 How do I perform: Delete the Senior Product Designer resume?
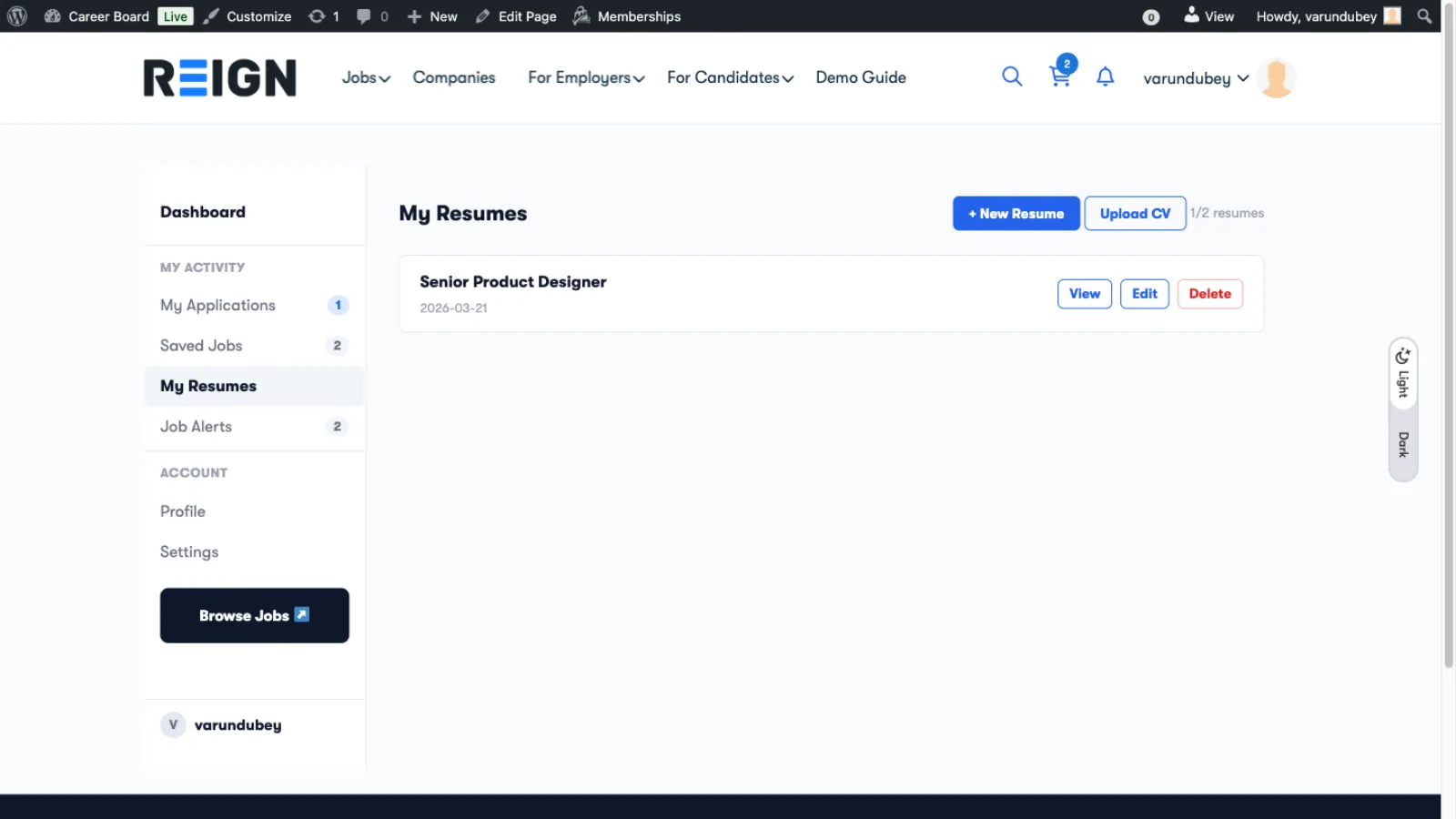coord(1210,294)
